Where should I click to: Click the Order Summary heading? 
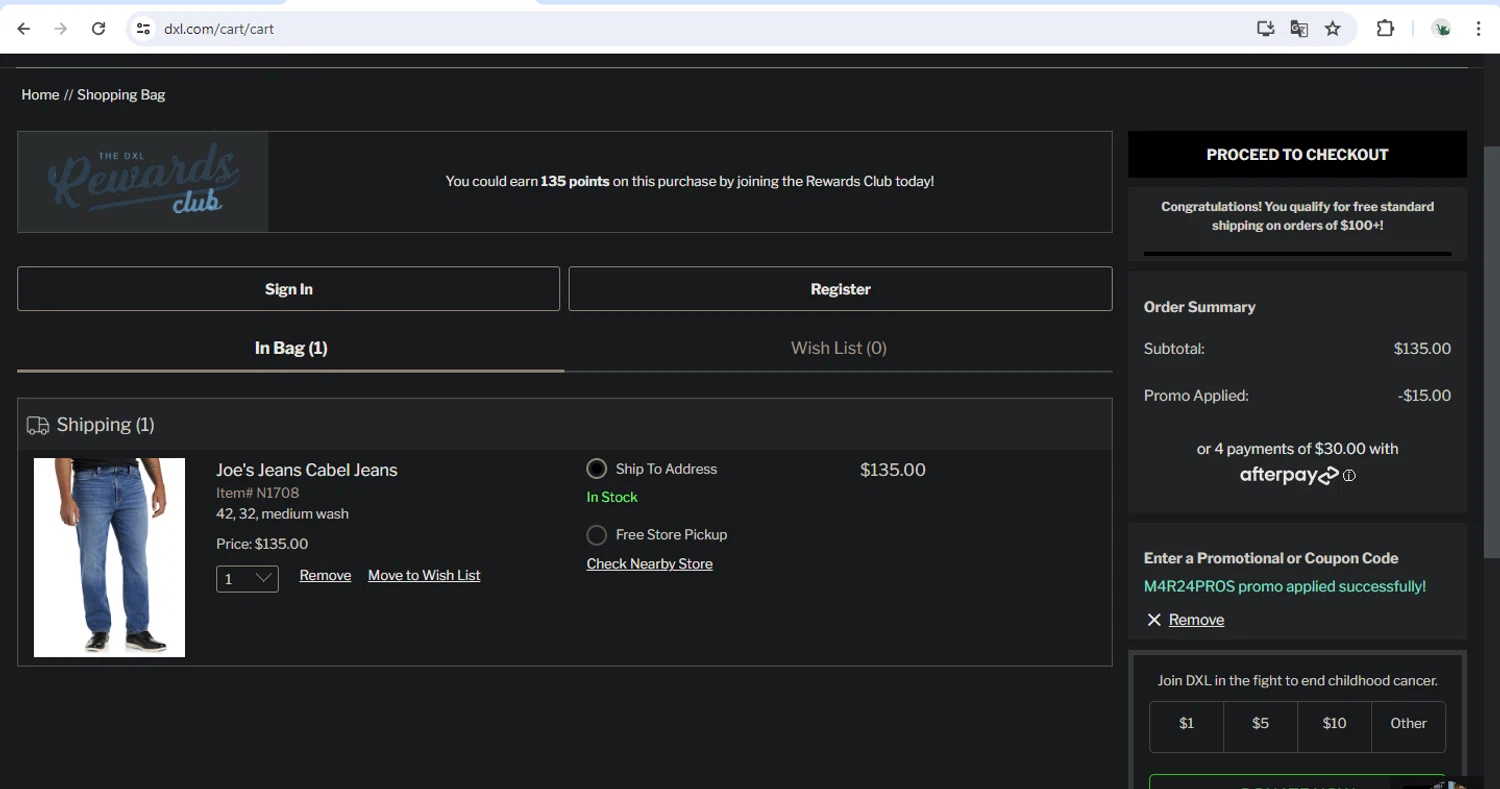[x=1200, y=307]
